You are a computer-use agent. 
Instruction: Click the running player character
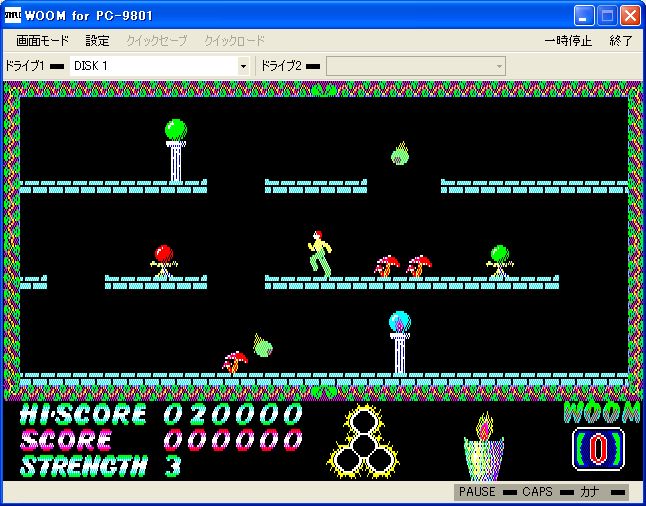click(x=320, y=253)
